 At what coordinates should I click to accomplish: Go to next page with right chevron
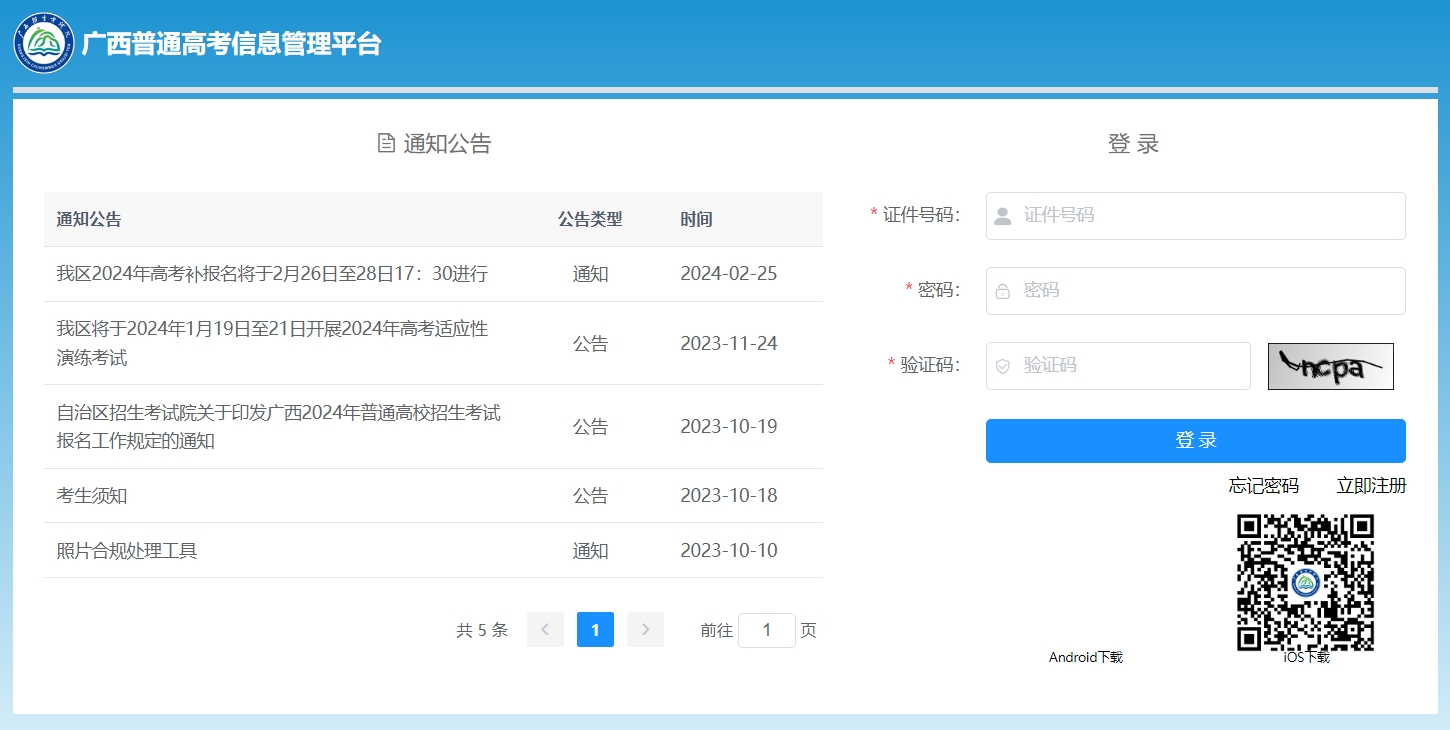click(645, 630)
